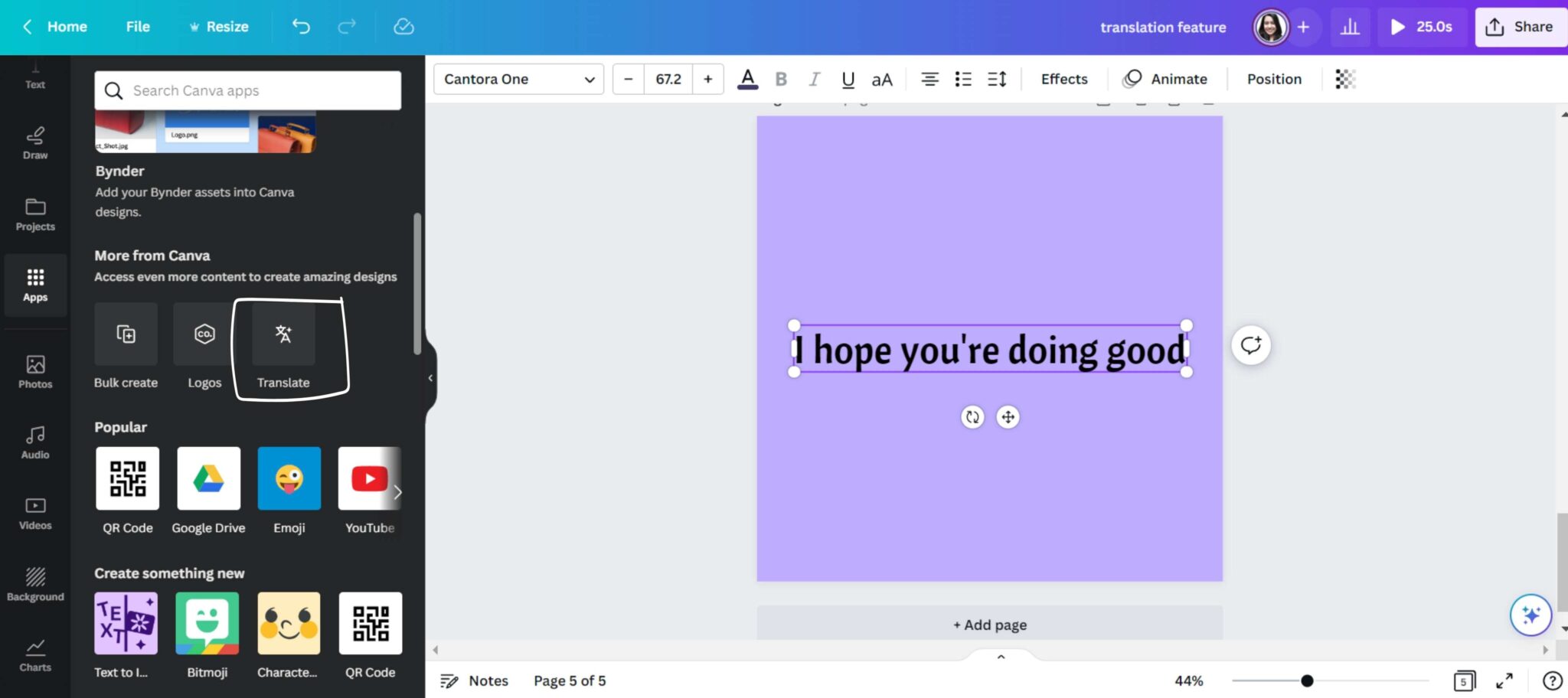Toggle underline formatting

click(x=848, y=79)
